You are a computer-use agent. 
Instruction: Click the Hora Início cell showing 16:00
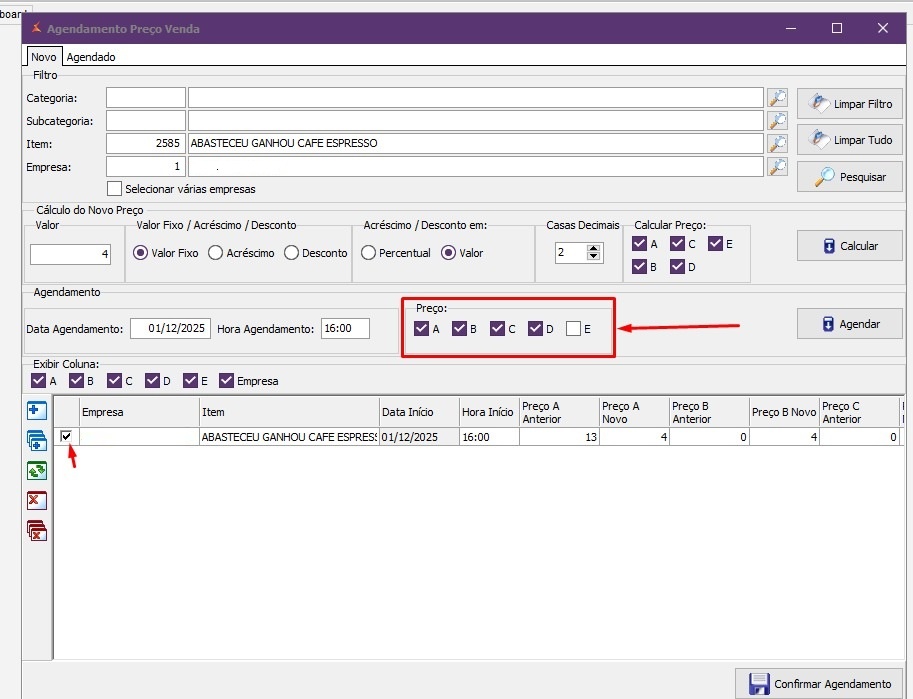click(489, 437)
